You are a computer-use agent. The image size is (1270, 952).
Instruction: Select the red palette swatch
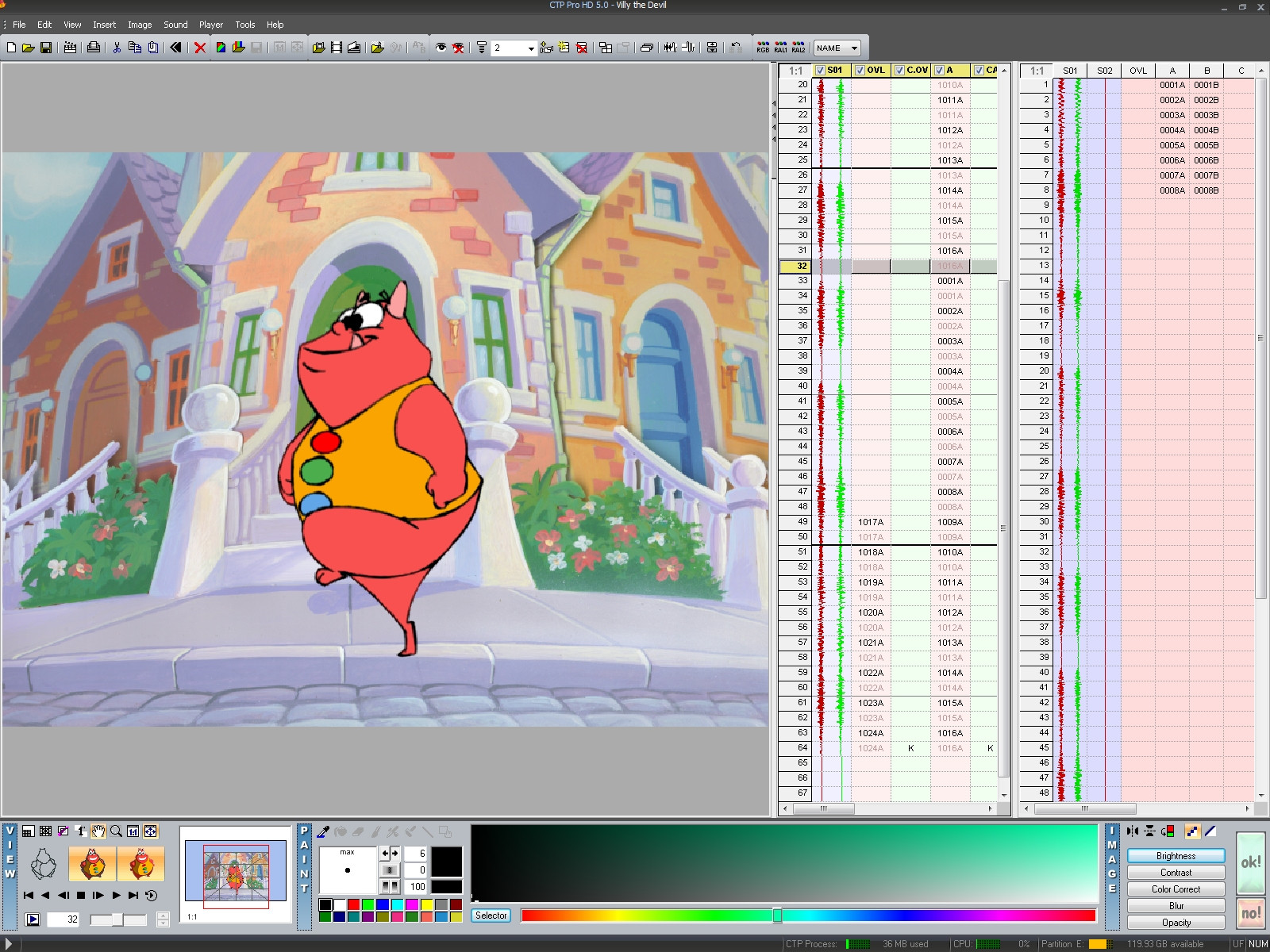point(354,904)
